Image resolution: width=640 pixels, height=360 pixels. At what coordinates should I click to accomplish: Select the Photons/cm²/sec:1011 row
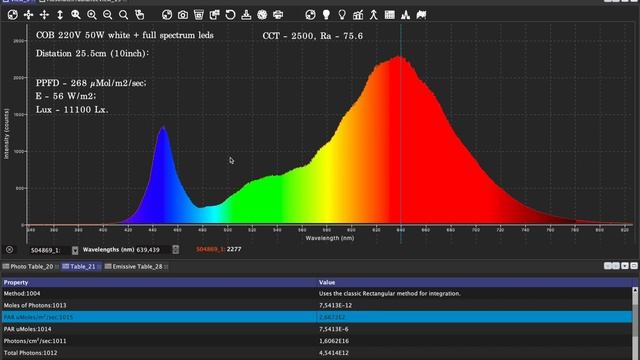[317, 341]
